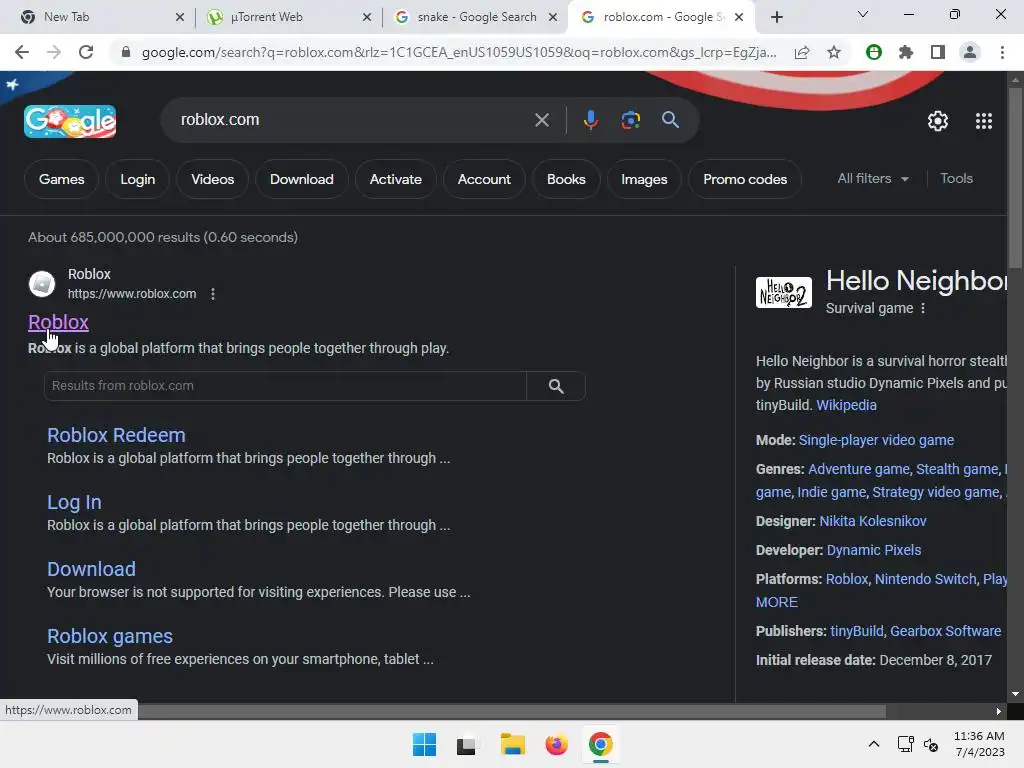Open the Roblox Redeem sitelink
The height and width of the screenshot is (768, 1024).
point(116,436)
